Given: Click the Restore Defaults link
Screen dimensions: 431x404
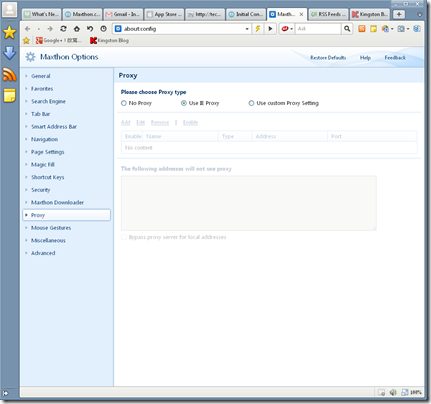Looking at the screenshot, I should tap(328, 58).
